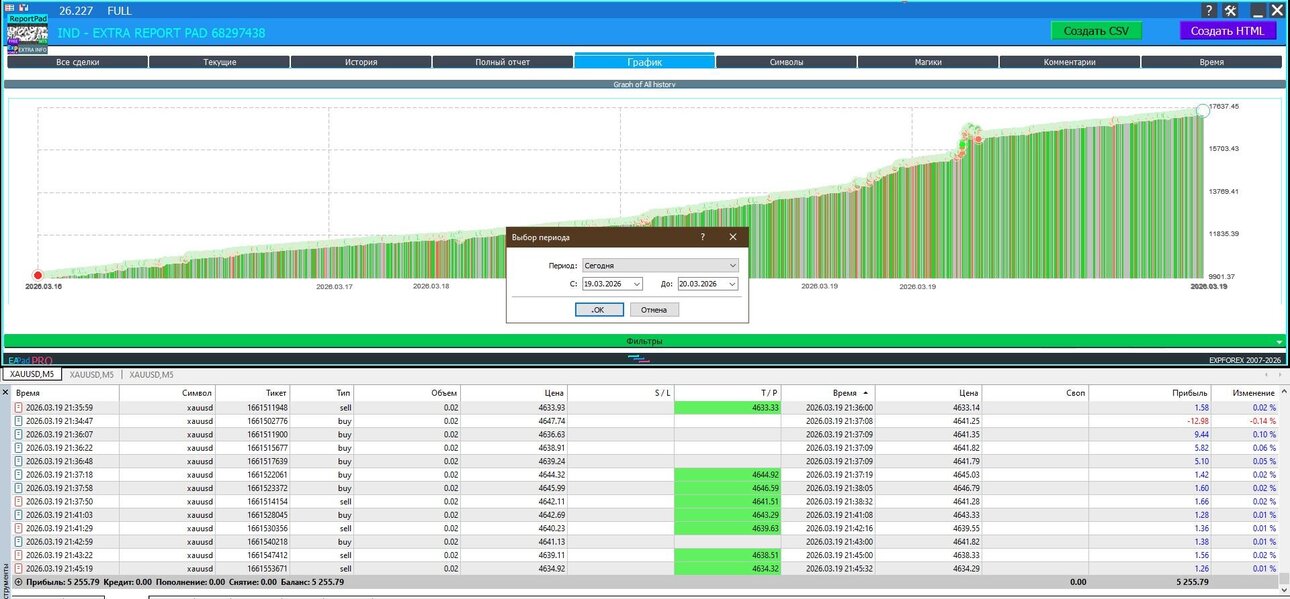Select the active XAUUSD,M5 chart tab
1290x599 pixels.
[x=31, y=374]
